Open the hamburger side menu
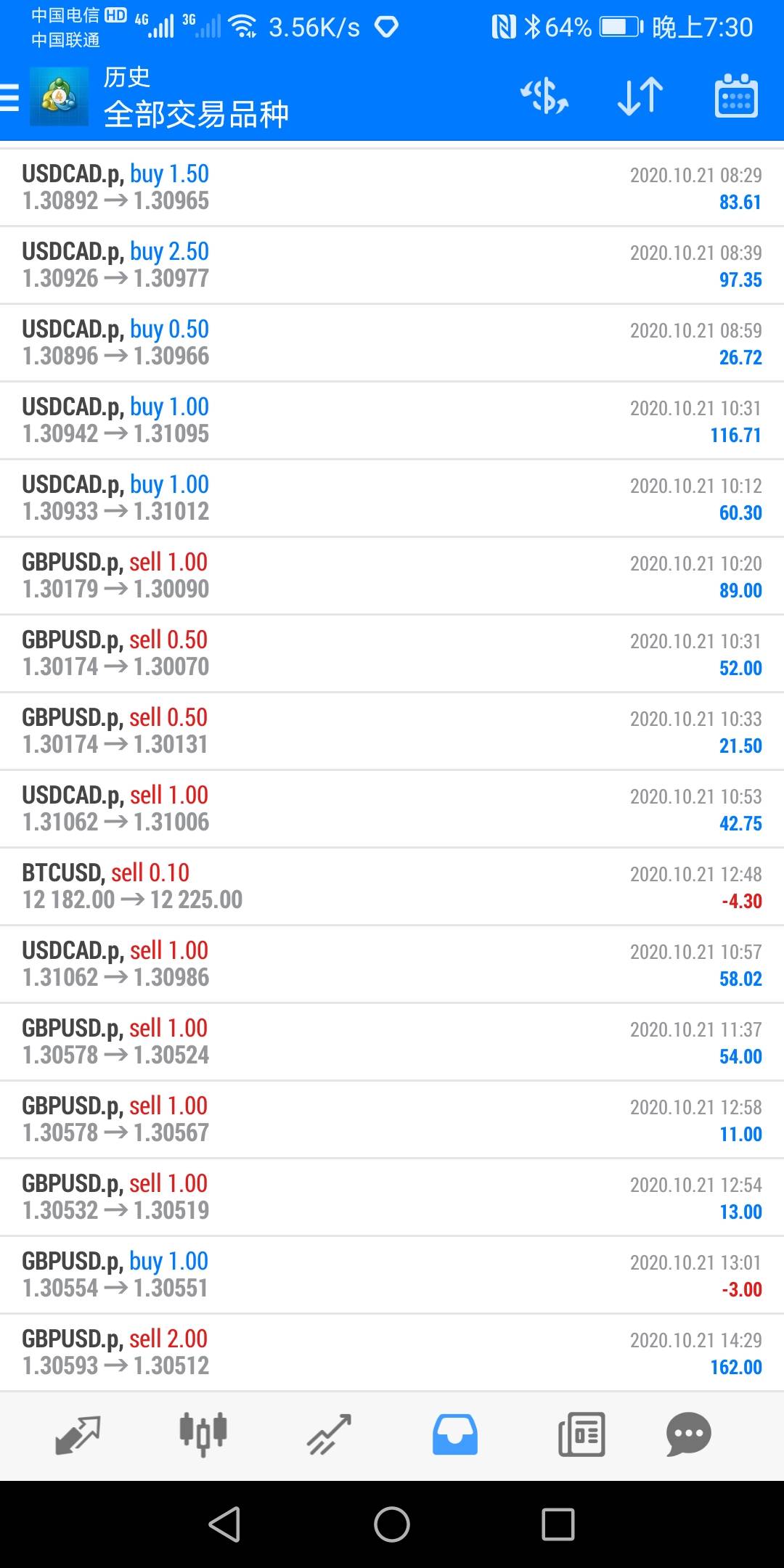Screen dimensions: 784x1568 point(10,97)
